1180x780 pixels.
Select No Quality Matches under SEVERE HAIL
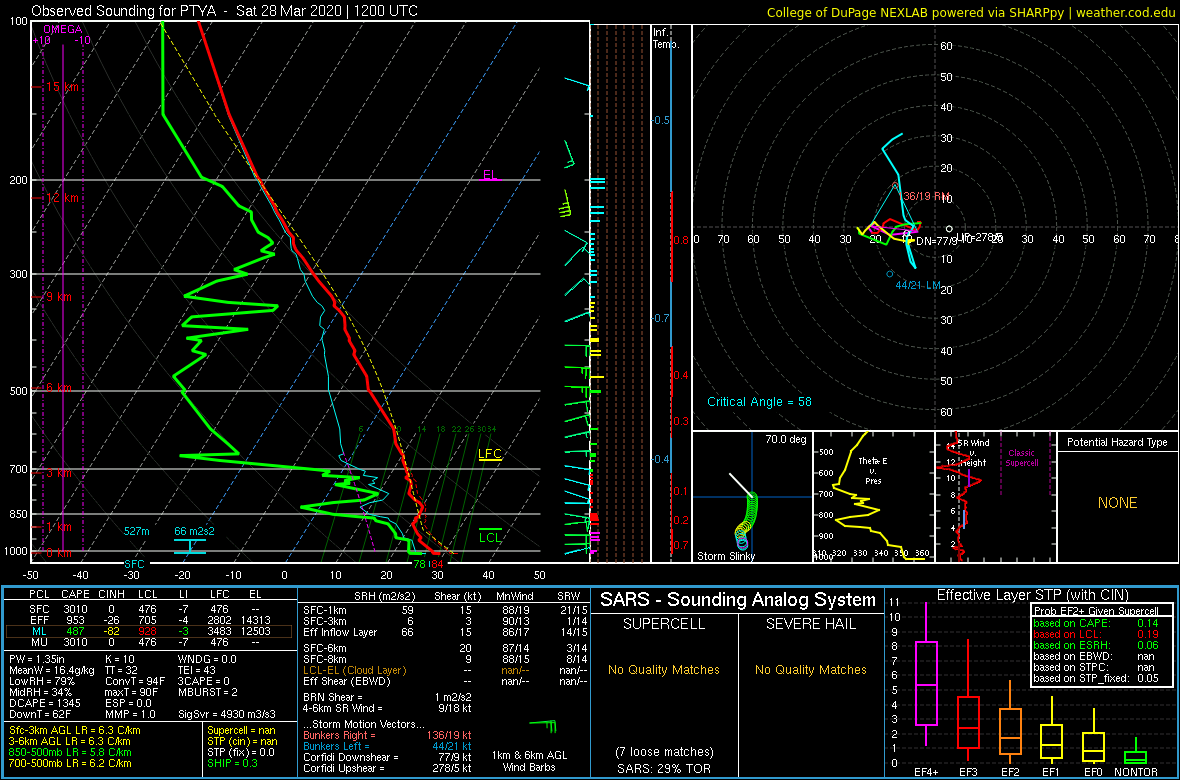pos(810,669)
